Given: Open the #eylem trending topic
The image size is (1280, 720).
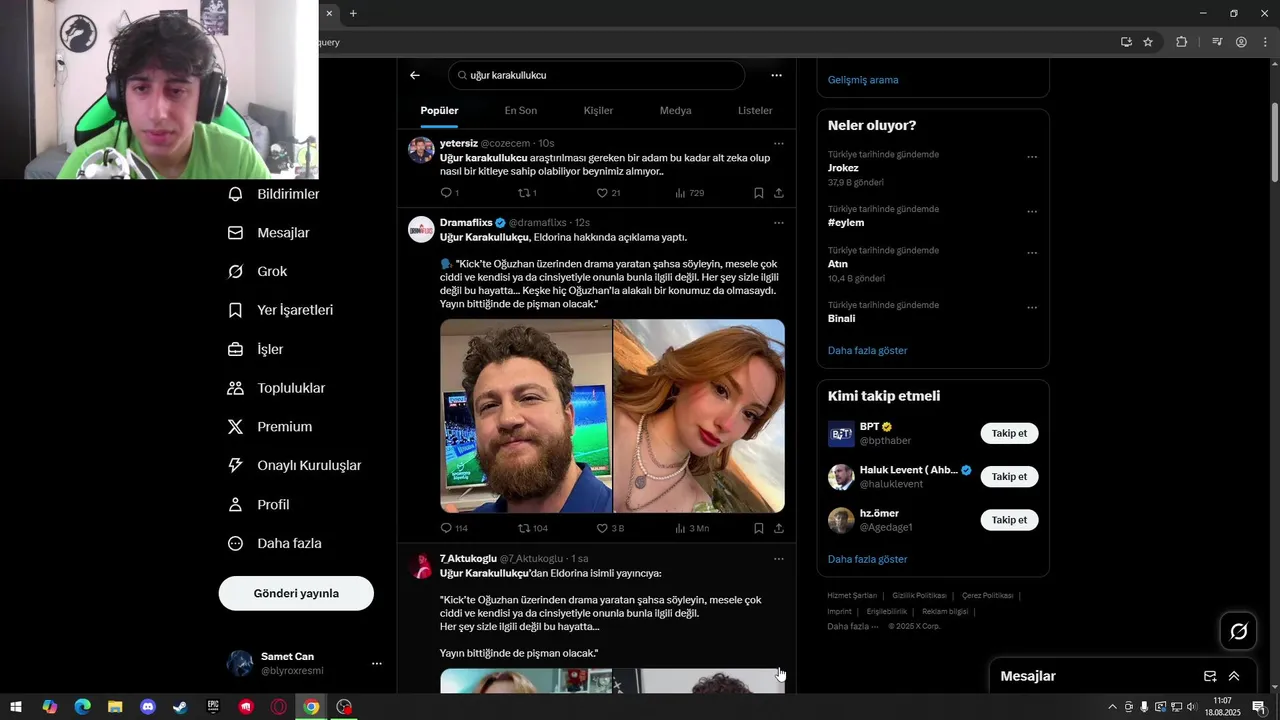Looking at the screenshot, I should (846, 223).
